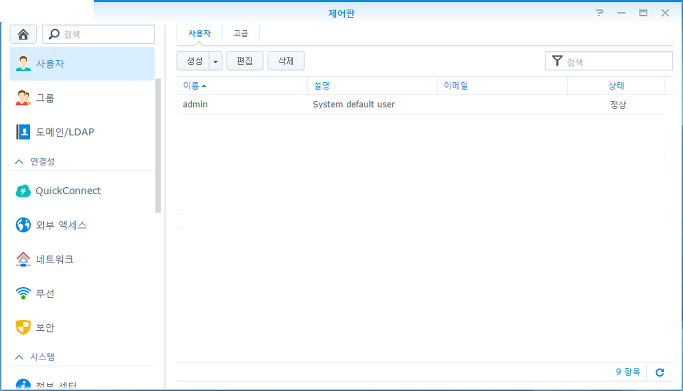Open the 그룹 group icon
Screen dimensions: 683x391
click(x=23, y=98)
